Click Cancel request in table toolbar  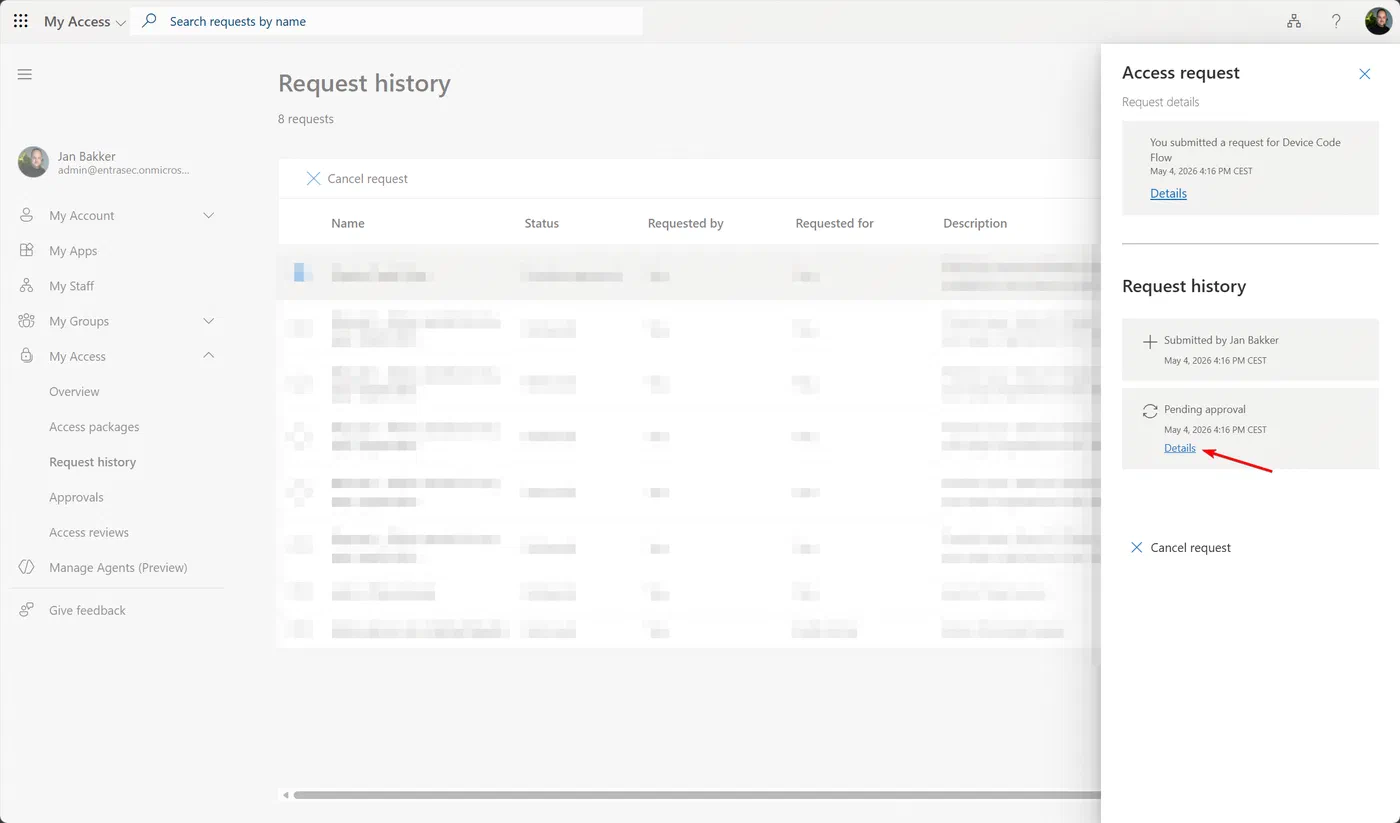357,178
